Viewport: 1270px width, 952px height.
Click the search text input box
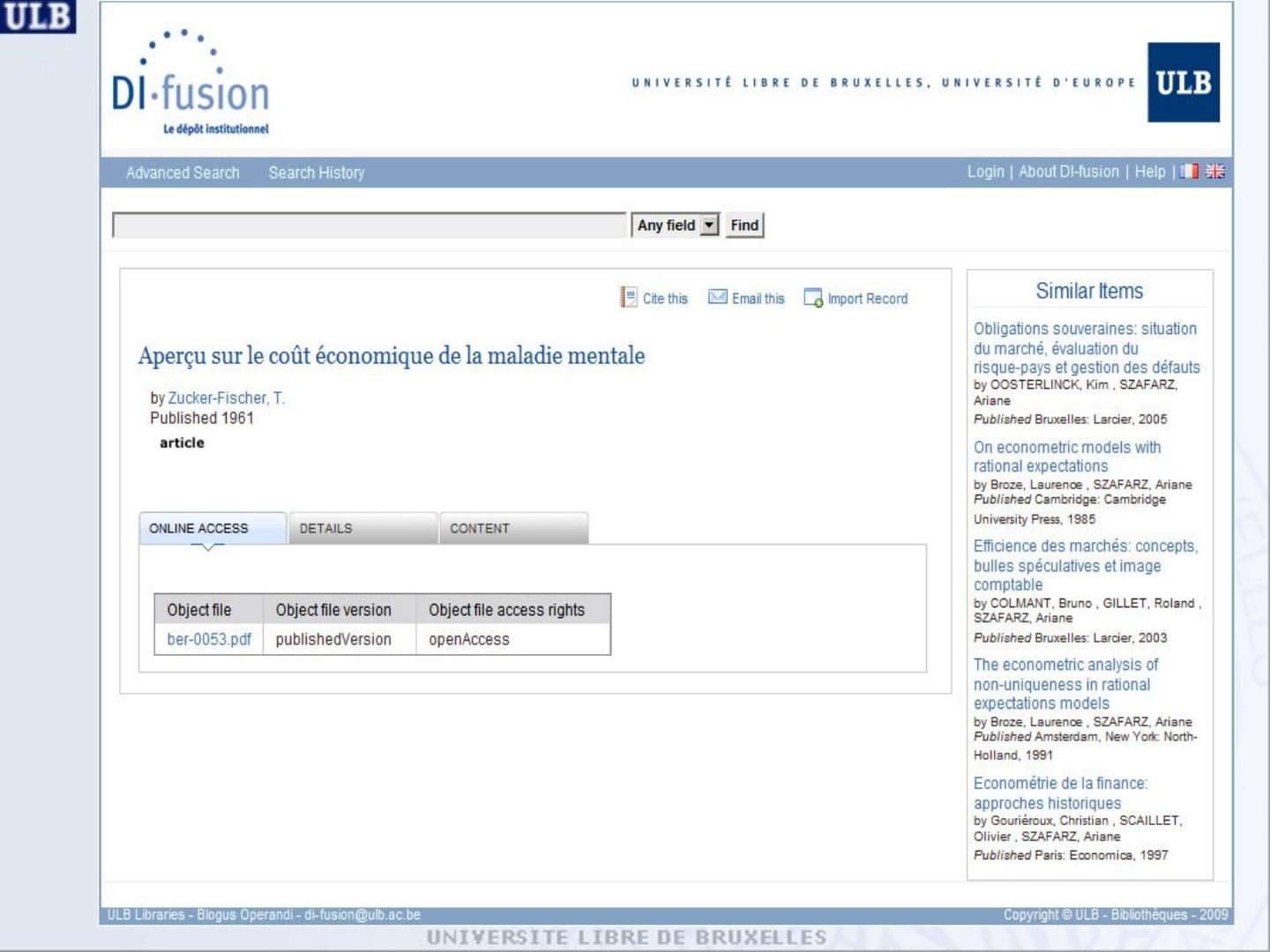pos(370,226)
